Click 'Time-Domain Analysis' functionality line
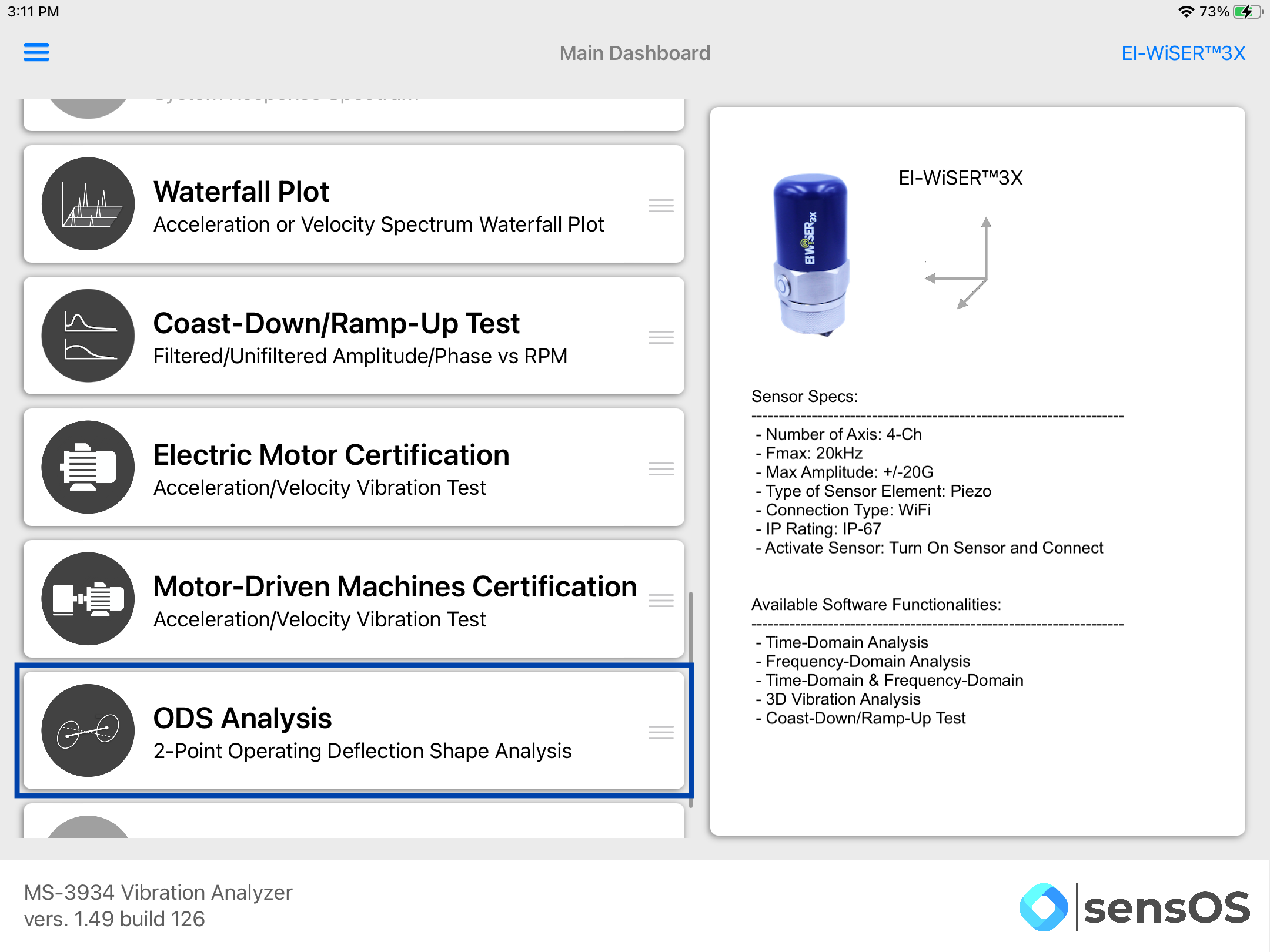Screen dimensions: 1270x952 (x=842, y=642)
